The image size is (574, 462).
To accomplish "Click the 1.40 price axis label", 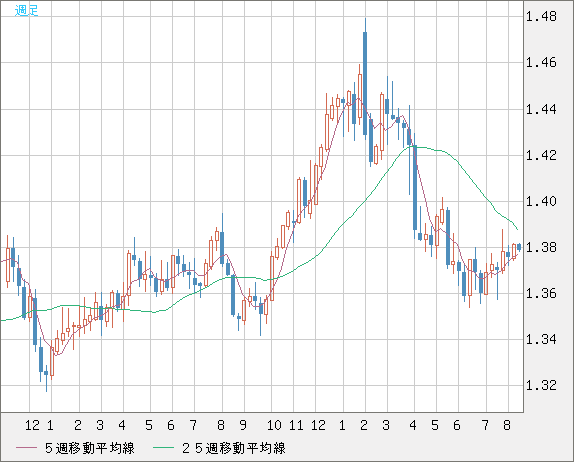I will 541,201.
